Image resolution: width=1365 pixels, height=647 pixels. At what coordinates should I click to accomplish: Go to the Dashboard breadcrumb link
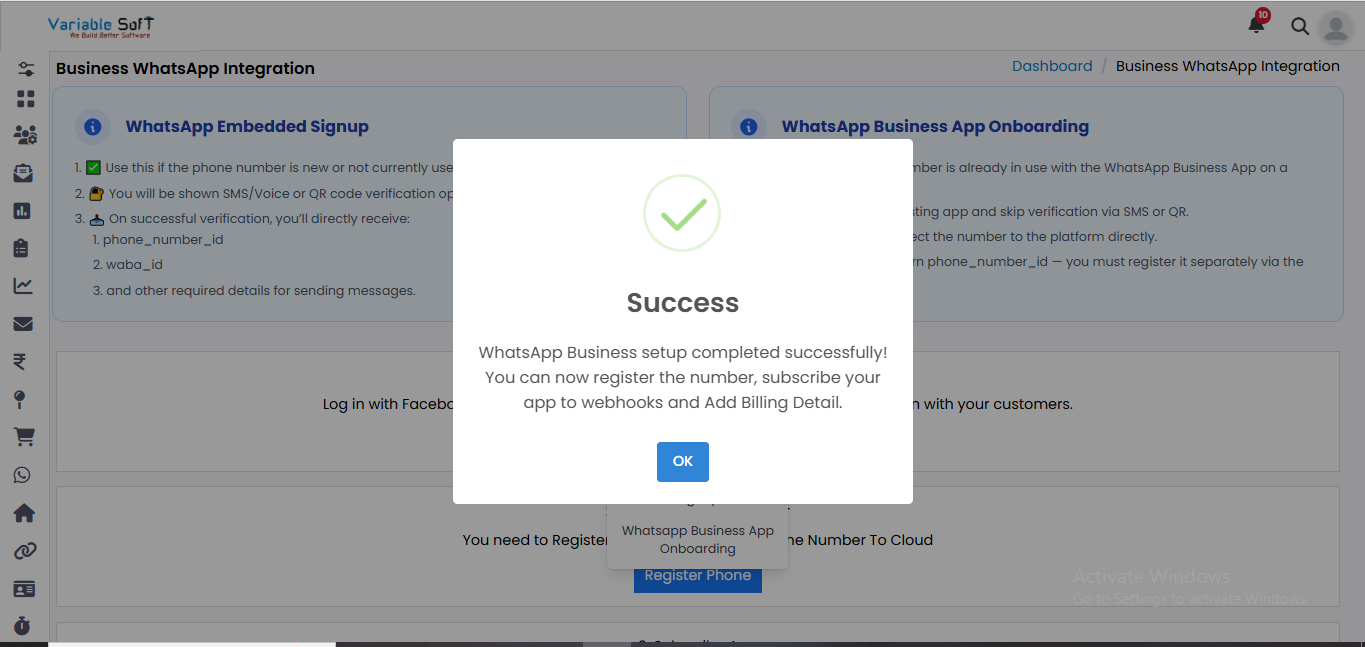tap(1051, 66)
